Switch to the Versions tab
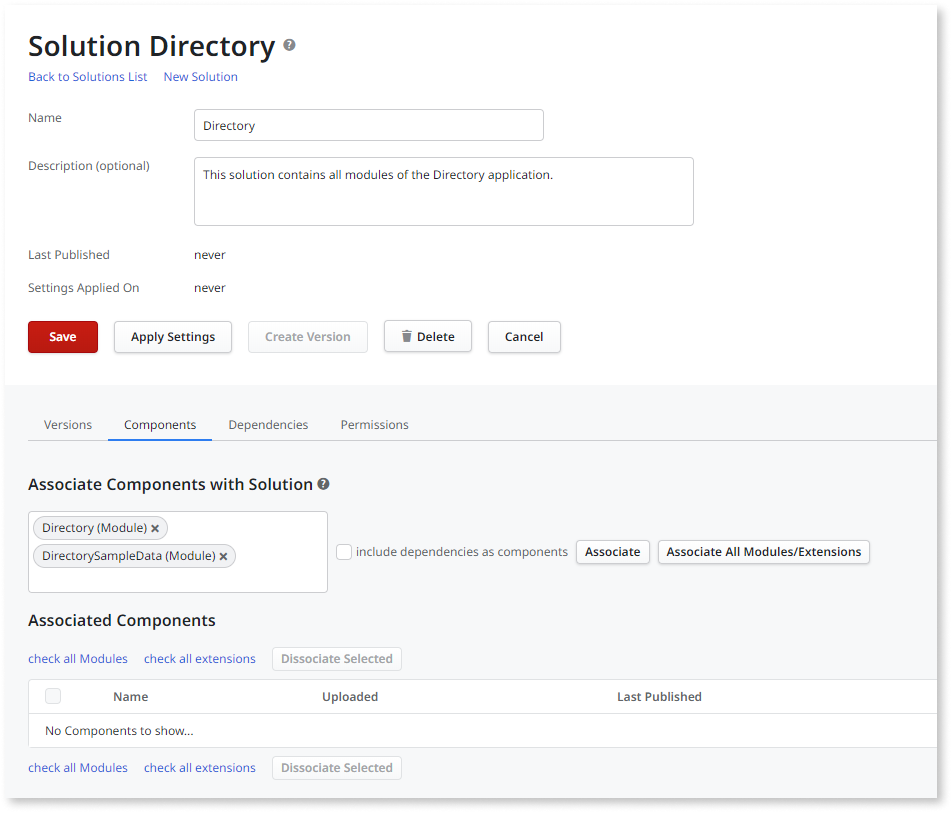This screenshot has width=952, height=813. (67, 424)
